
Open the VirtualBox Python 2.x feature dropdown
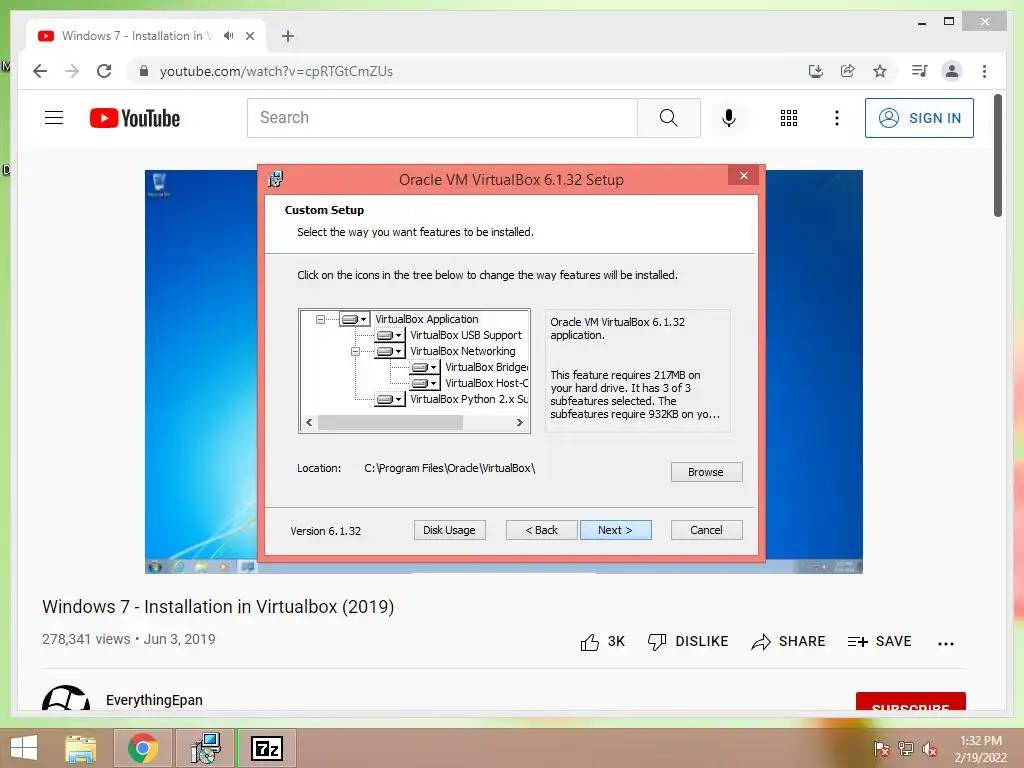pyautogui.click(x=389, y=399)
